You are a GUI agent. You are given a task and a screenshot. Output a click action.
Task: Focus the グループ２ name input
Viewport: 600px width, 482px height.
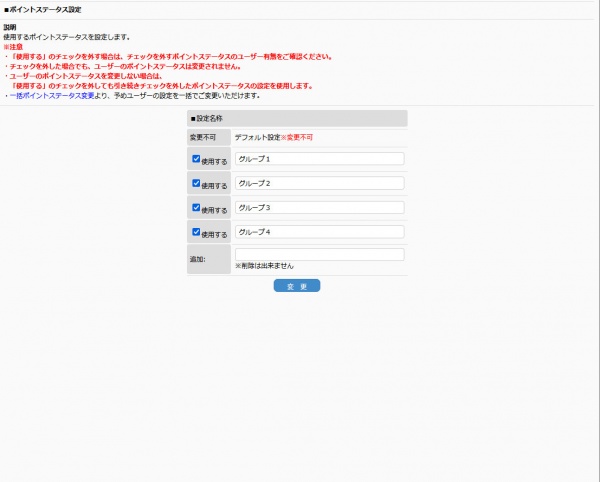tap(319, 183)
